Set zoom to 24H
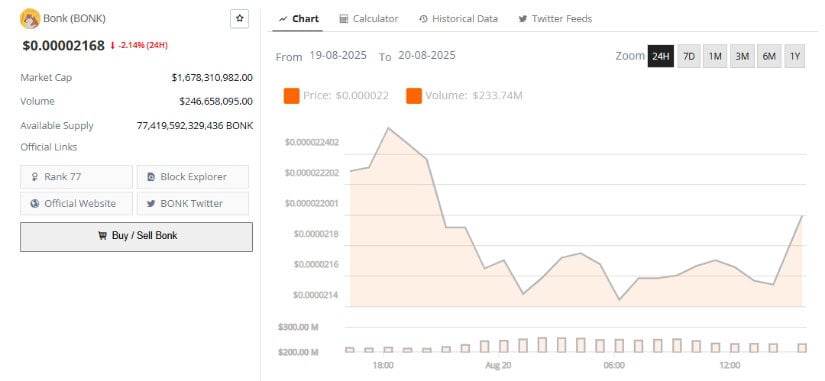The width and height of the screenshot is (825, 381). click(660, 56)
